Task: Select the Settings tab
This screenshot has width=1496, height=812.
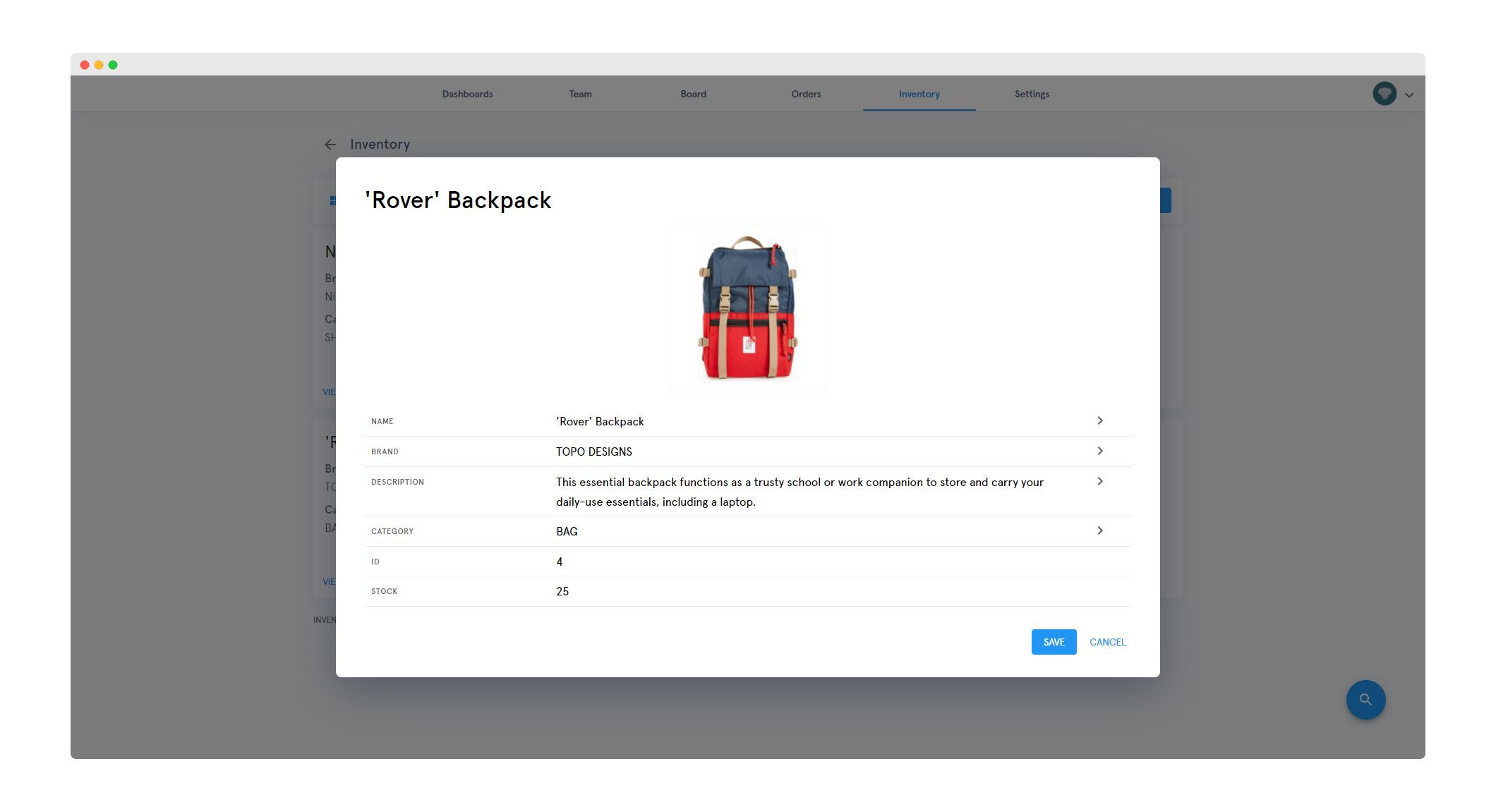Action: pos(1032,94)
